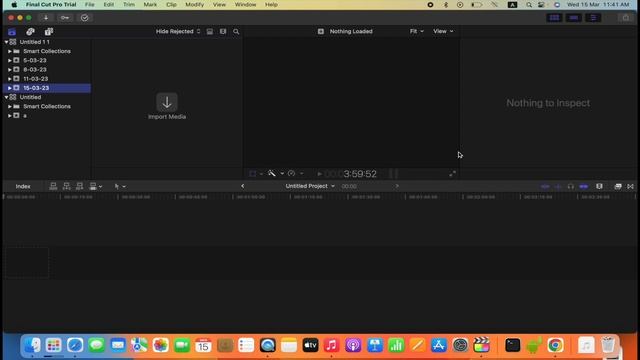Show the Libraries sidebar icon
Image resolution: width=640 pixels, height=360 pixels.
(x=12, y=32)
